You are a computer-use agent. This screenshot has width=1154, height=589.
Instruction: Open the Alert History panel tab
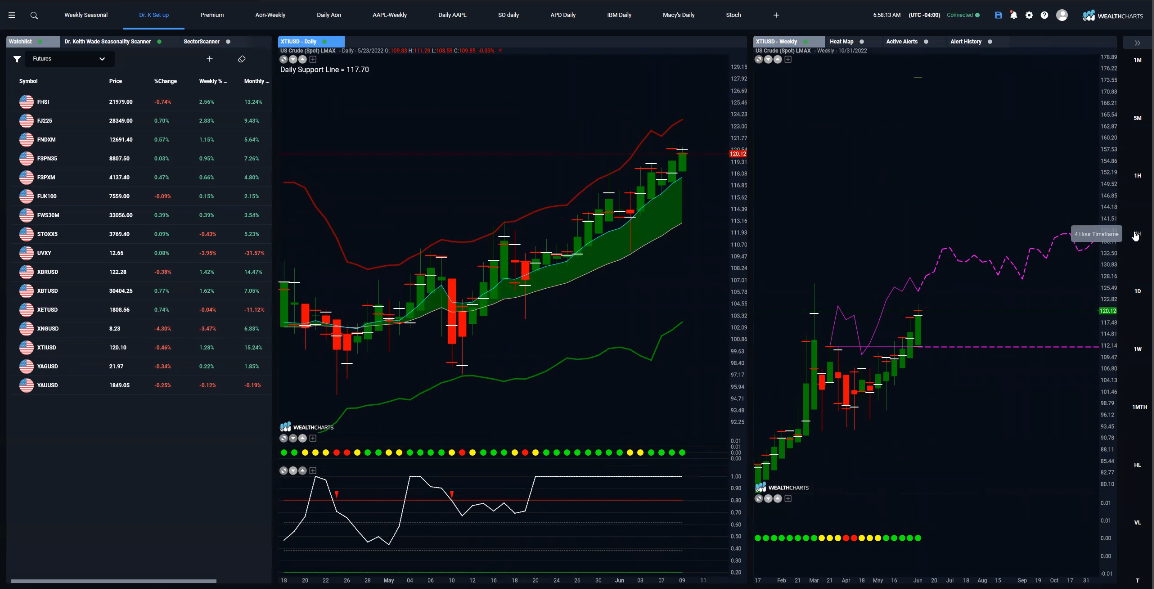(x=966, y=42)
